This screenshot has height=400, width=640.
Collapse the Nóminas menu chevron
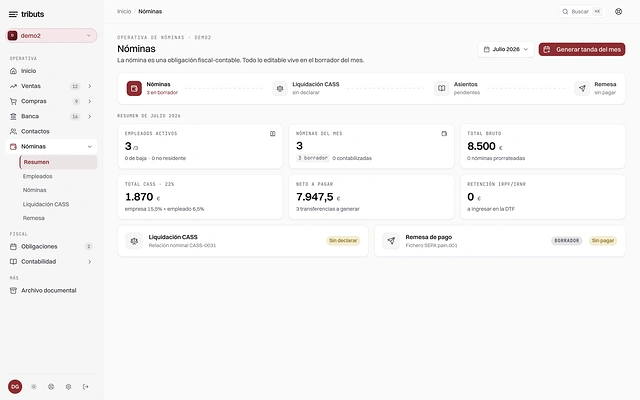[89, 147]
